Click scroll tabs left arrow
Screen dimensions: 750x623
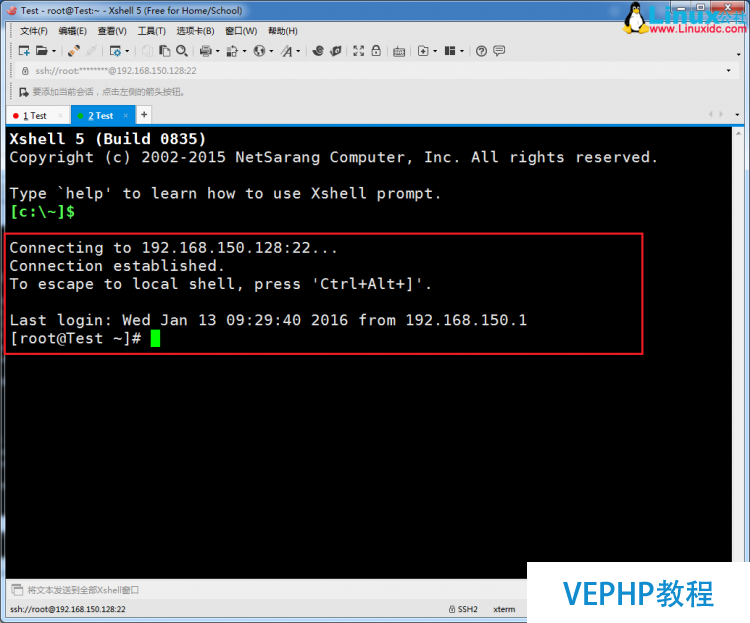pyautogui.click(x=711, y=114)
